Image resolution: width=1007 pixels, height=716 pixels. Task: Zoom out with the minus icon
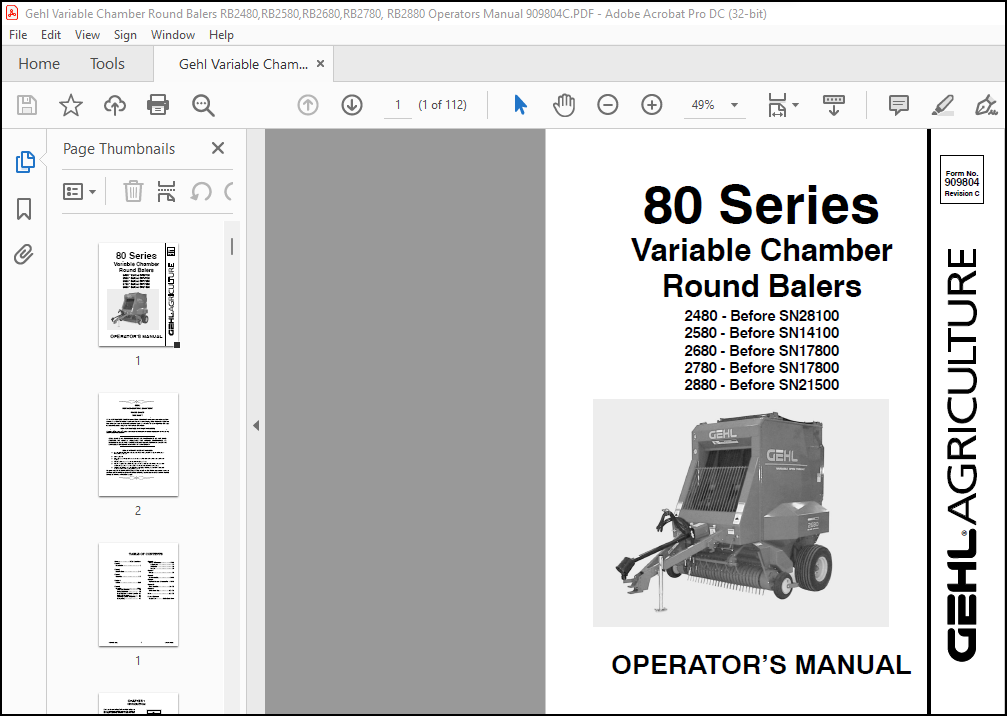(608, 105)
